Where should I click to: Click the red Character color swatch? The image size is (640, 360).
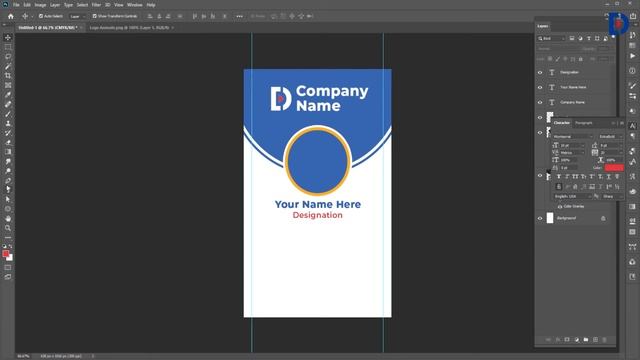pos(614,168)
